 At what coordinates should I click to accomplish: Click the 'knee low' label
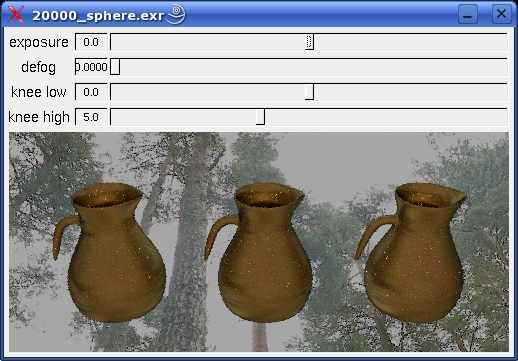(39, 92)
